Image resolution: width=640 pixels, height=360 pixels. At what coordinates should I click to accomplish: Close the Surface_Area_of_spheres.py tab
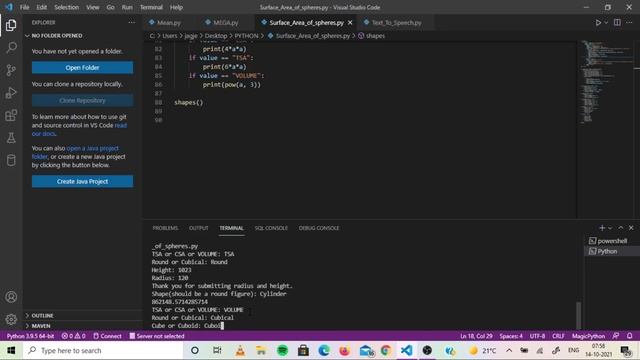pos(350,23)
